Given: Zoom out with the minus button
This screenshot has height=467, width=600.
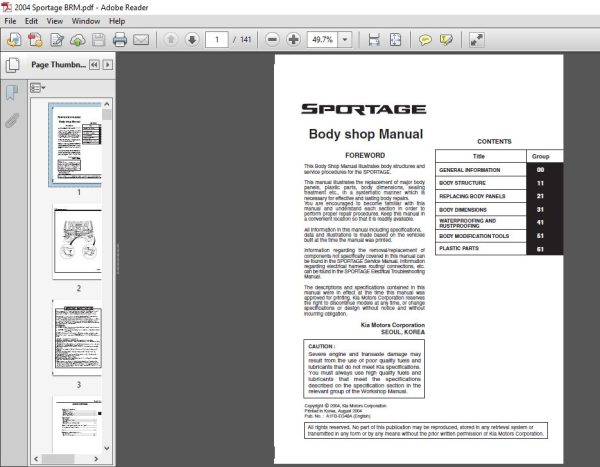Looking at the screenshot, I should (272, 39).
